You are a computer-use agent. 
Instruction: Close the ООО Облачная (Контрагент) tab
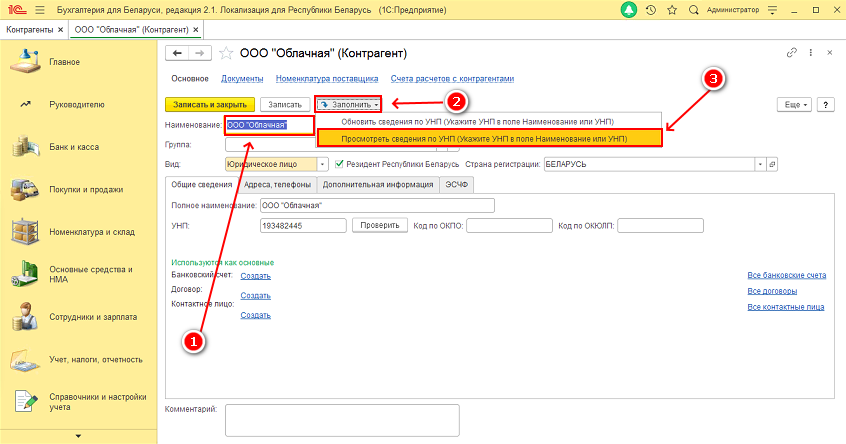[x=195, y=30]
